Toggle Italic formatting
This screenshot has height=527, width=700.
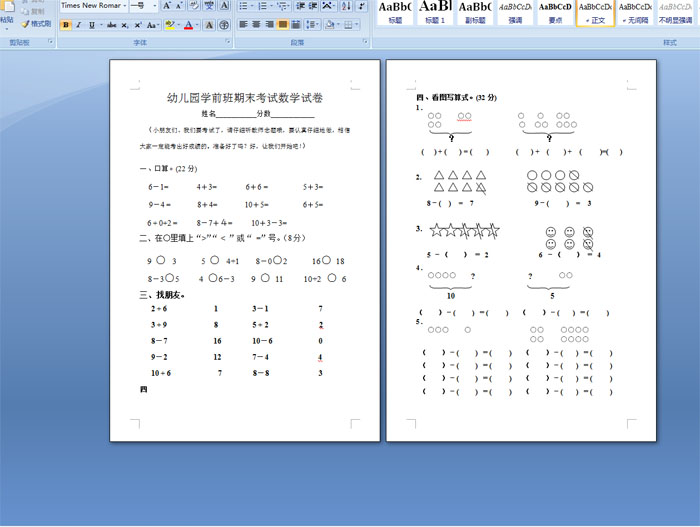(x=79, y=25)
